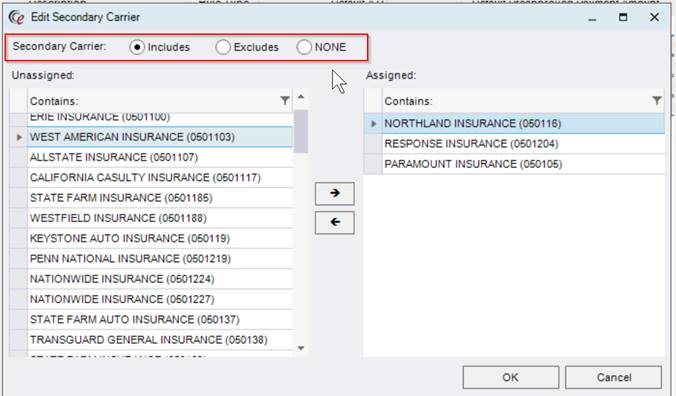Click the Unassigned list scroll down arrow

click(x=301, y=348)
